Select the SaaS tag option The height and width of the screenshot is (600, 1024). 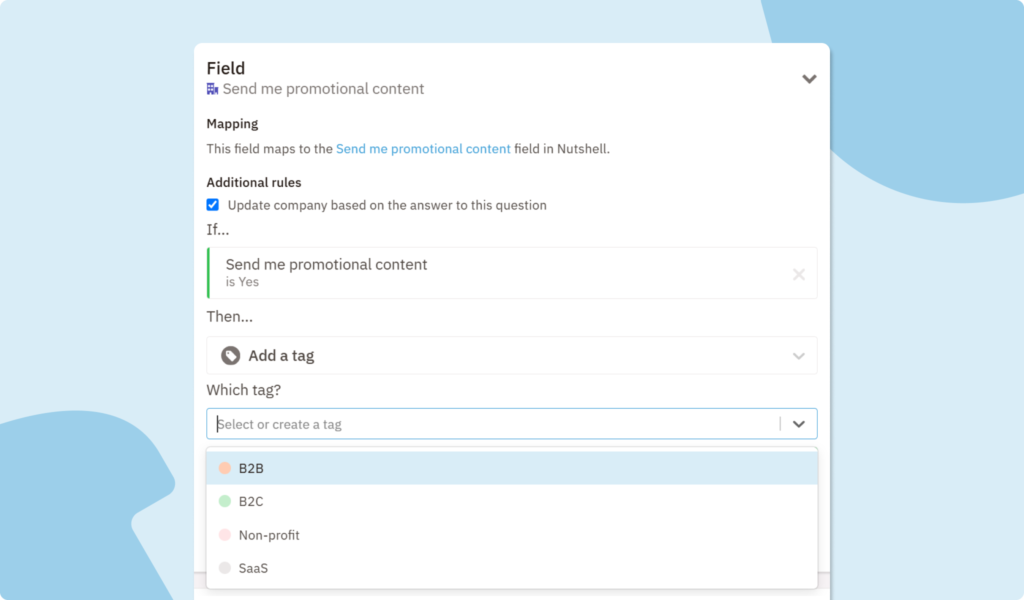pyautogui.click(x=251, y=567)
